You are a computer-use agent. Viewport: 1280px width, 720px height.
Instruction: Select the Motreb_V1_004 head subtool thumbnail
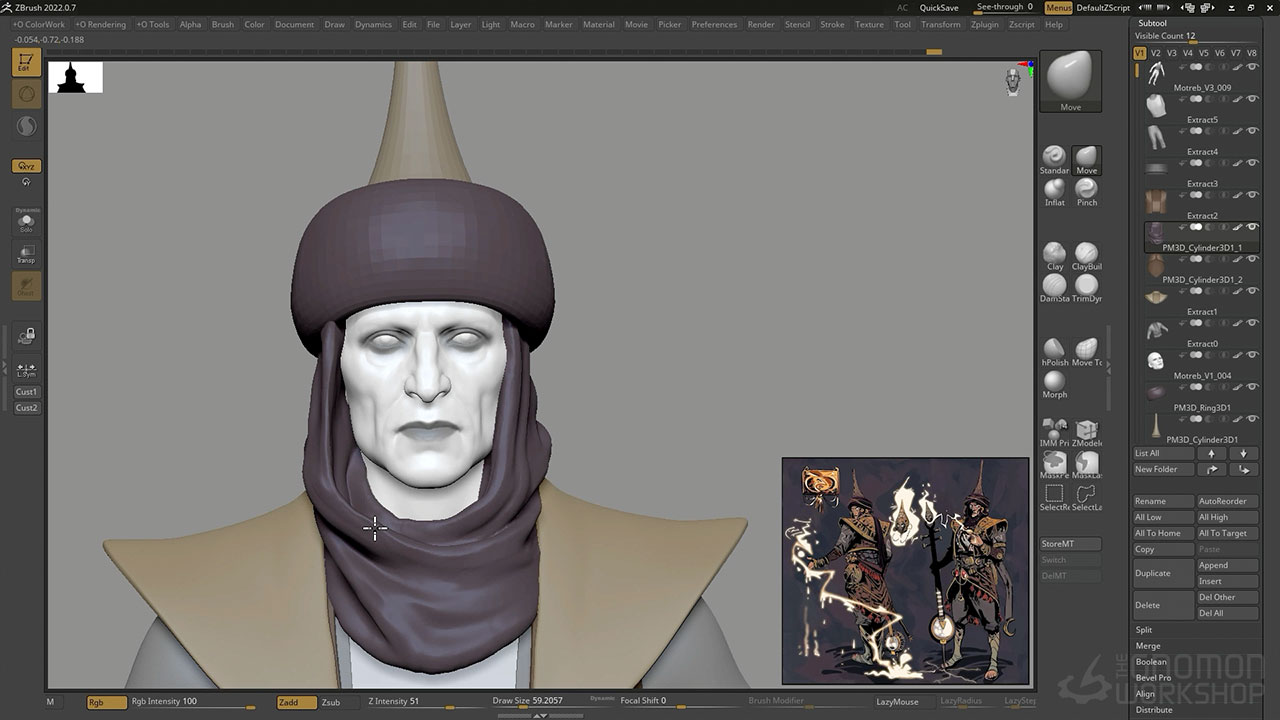pyautogui.click(x=1156, y=361)
